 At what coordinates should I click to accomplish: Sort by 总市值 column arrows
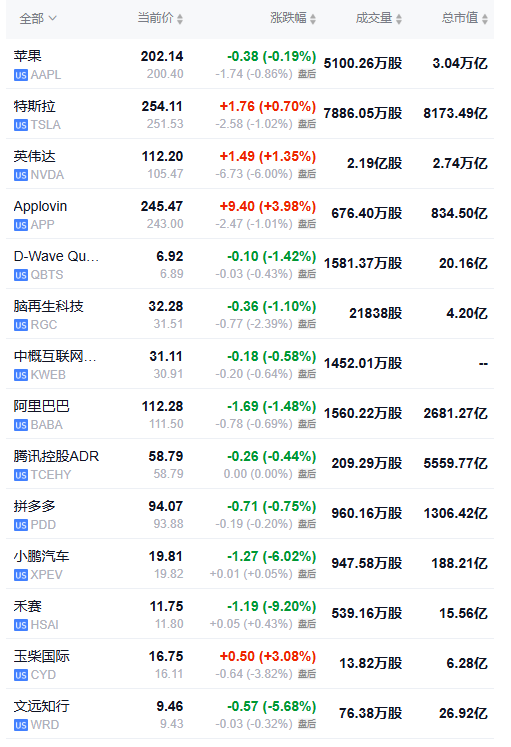(485, 19)
